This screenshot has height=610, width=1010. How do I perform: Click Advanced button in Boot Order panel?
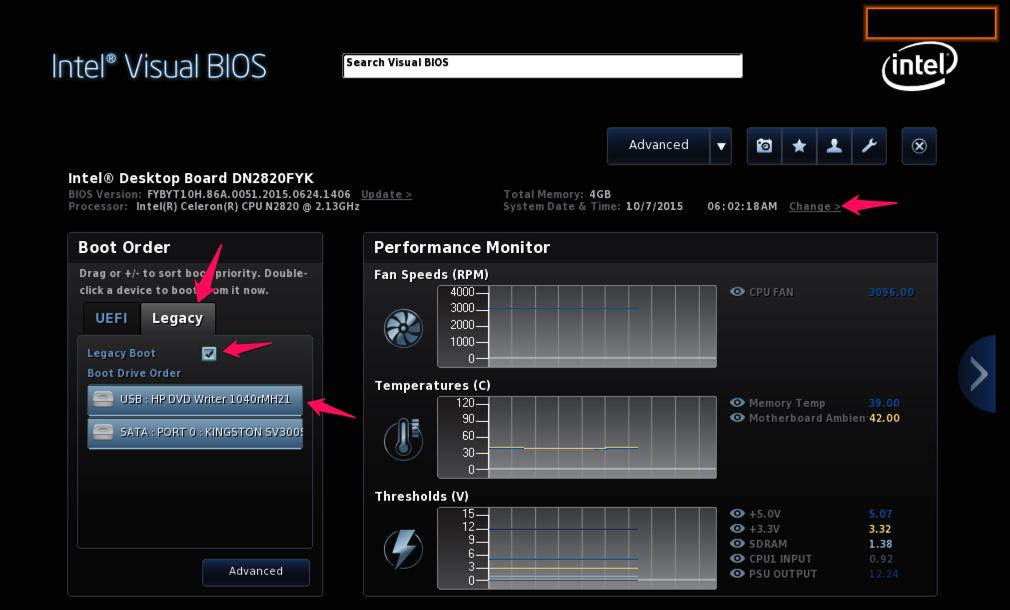point(256,572)
